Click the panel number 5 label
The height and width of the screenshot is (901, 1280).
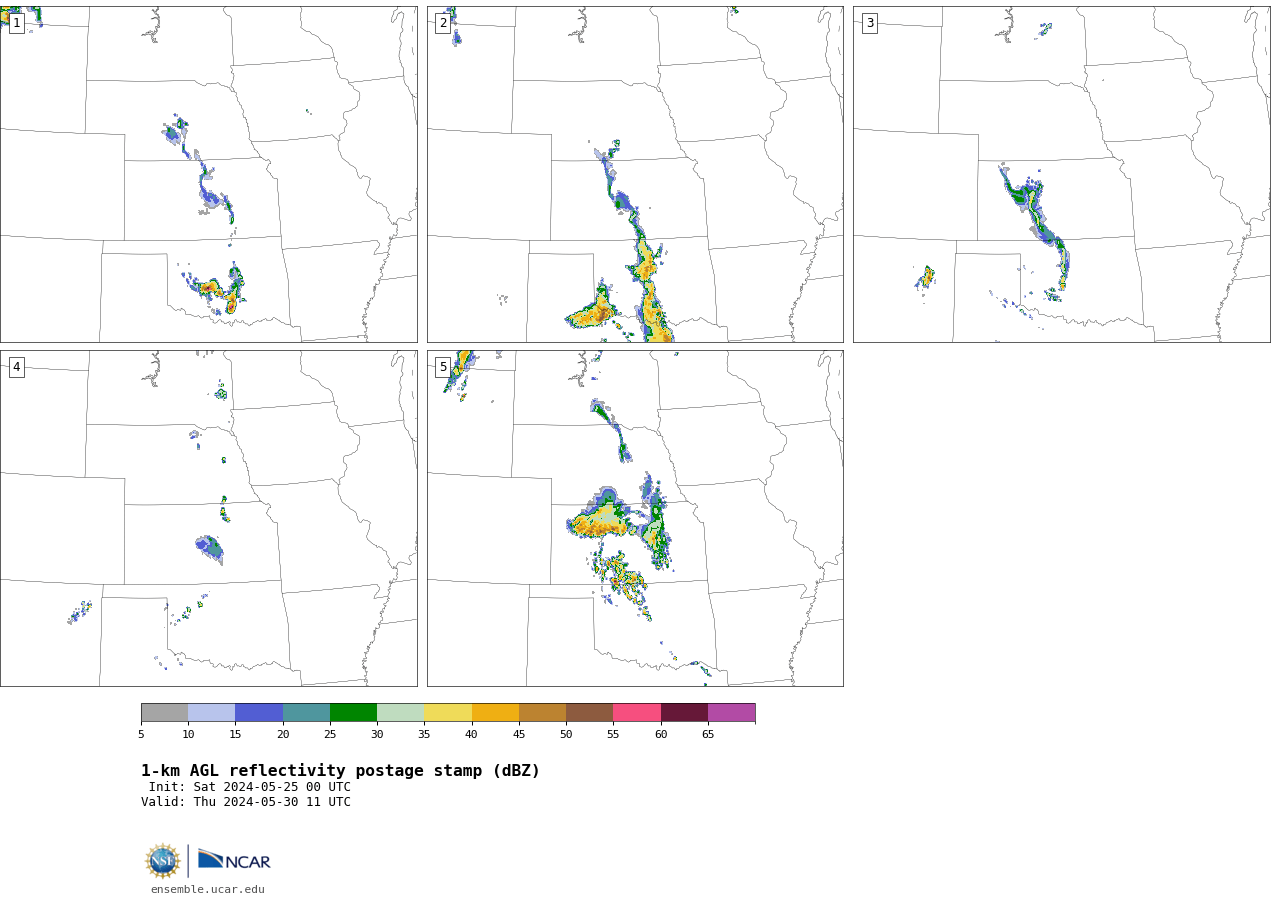[x=443, y=367]
